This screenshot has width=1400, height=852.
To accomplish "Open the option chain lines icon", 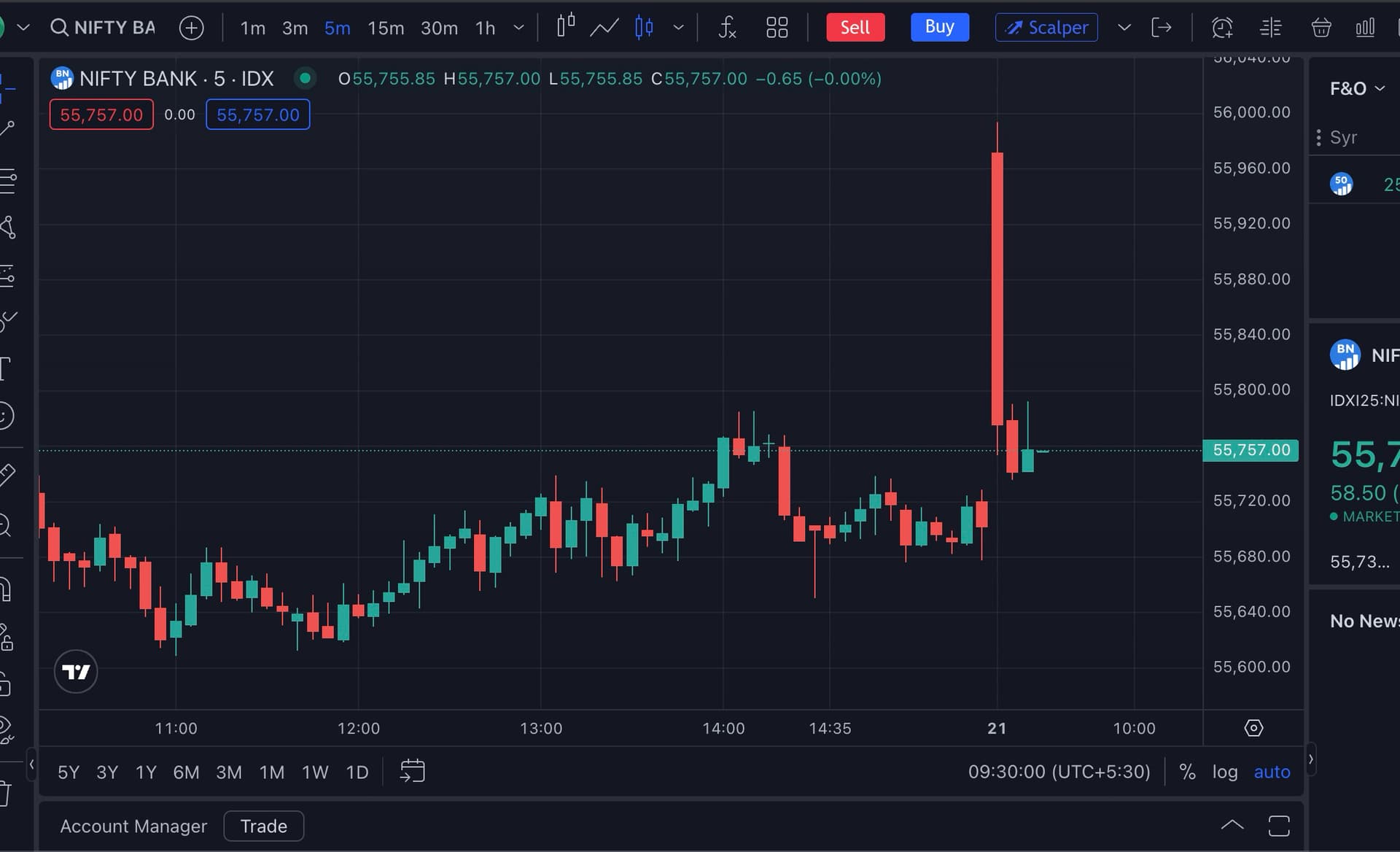I will [x=1271, y=28].
